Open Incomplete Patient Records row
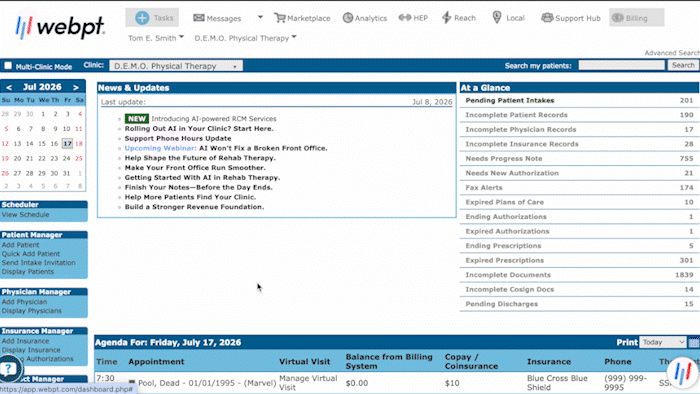Viewport: 700px width, 394px height. point(579,115)
